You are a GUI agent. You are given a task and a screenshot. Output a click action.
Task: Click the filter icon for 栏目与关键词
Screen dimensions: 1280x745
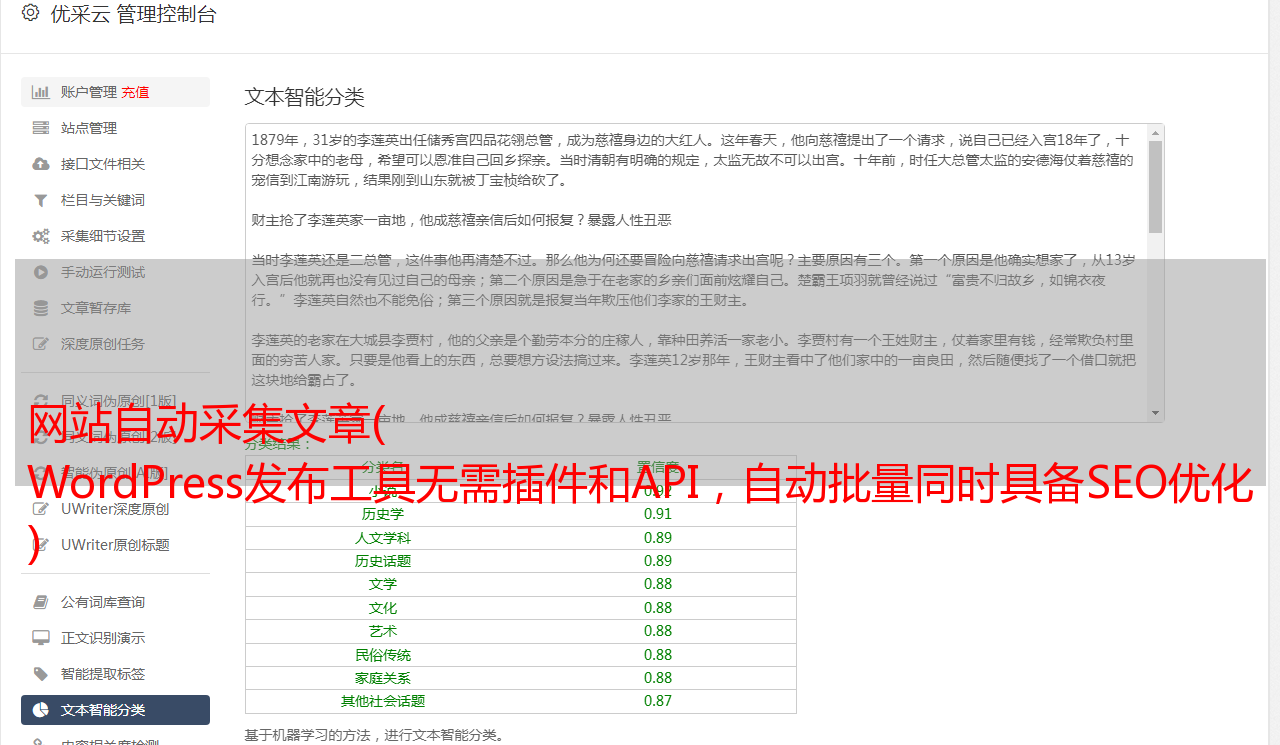coord(41,200)
